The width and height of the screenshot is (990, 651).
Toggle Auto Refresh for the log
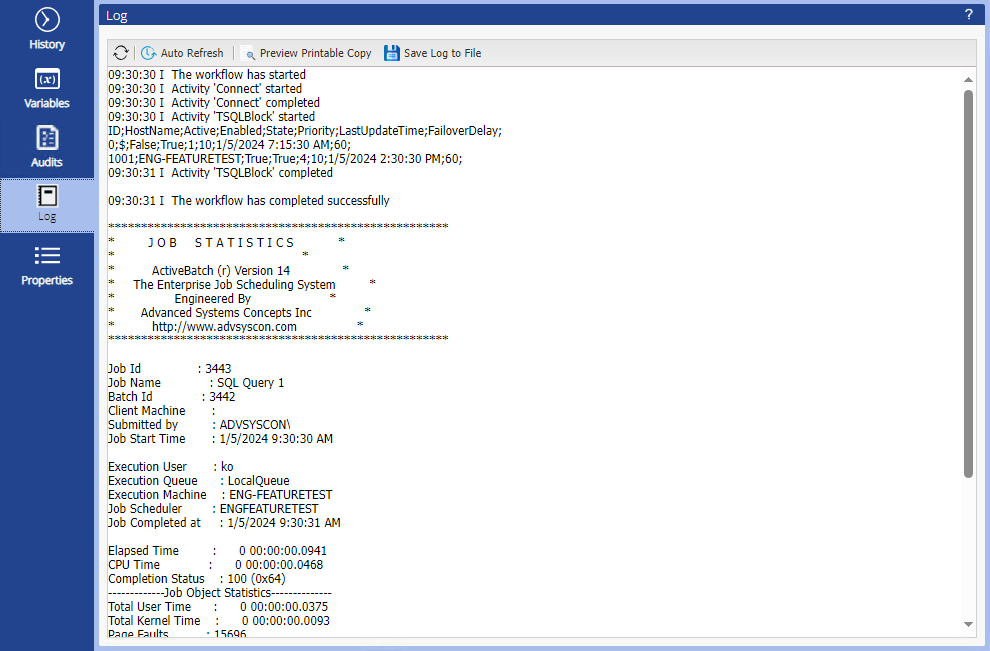(x=184, y=53)
